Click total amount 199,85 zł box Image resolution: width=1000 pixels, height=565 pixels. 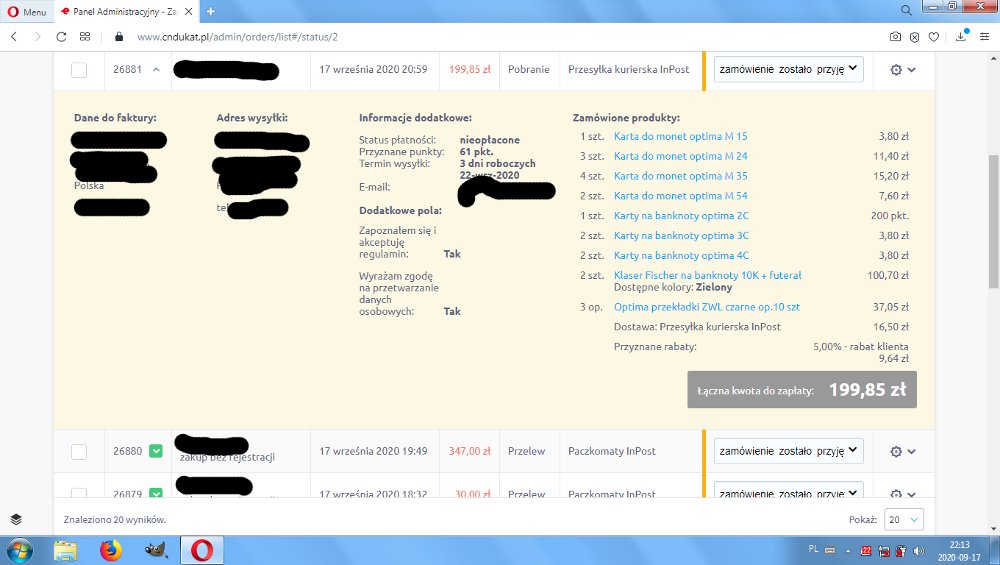[x=802, y=390]
